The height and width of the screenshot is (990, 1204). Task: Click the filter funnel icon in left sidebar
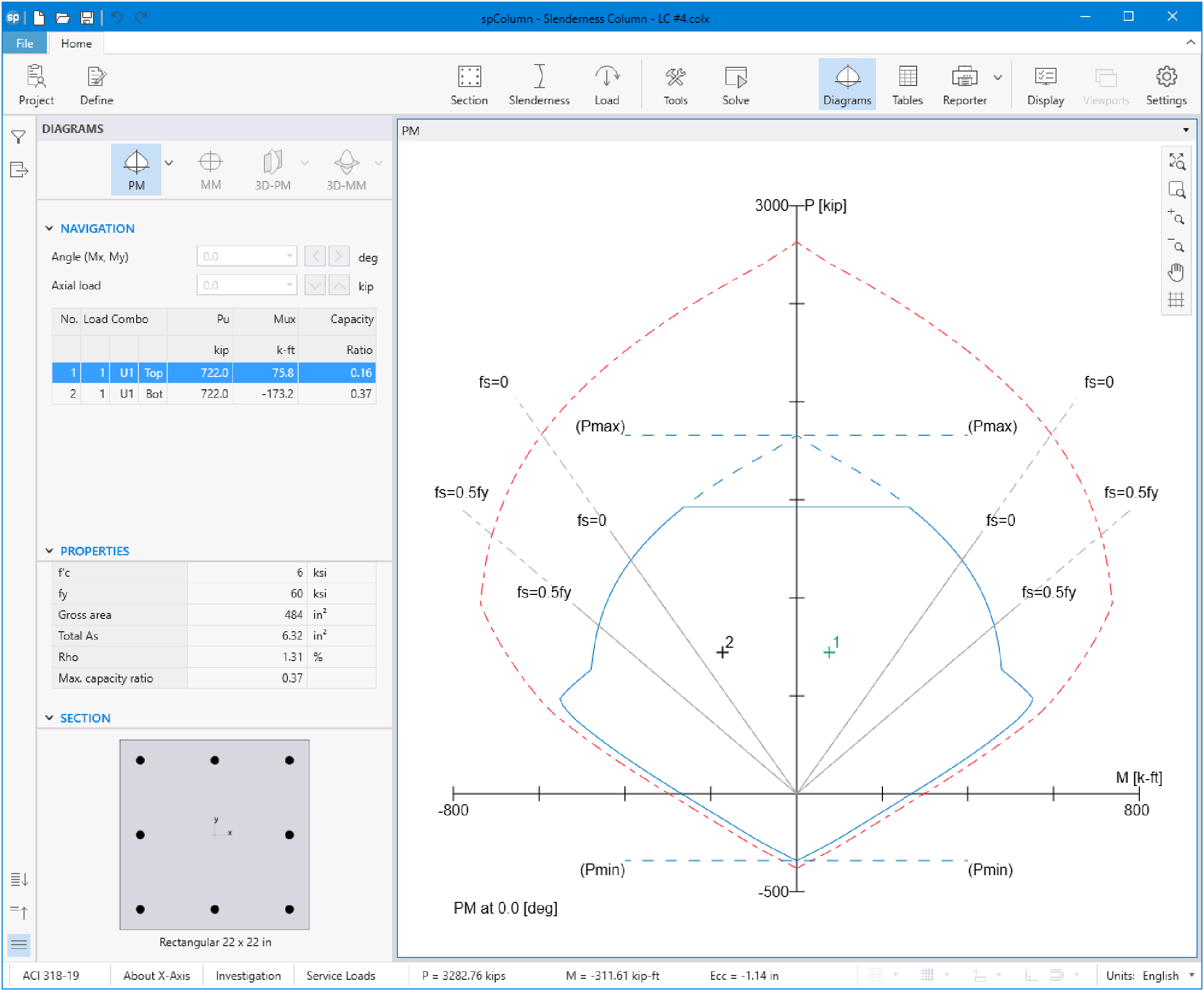pos(19,137)
